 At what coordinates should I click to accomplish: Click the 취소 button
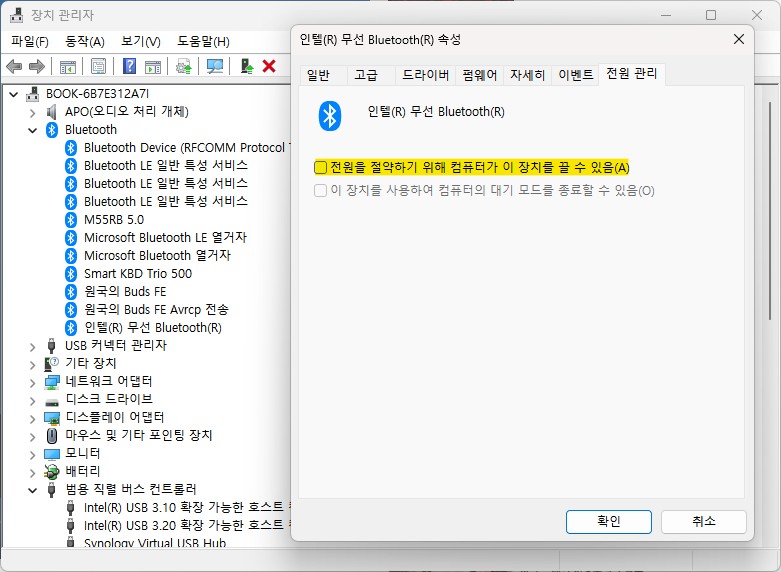pyautogui.click(x=704, y=522)
